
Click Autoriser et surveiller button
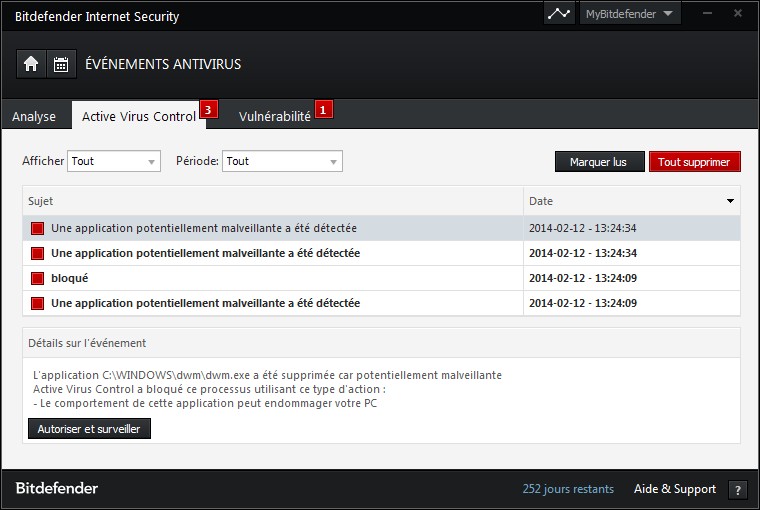click(x=89, y=429)
